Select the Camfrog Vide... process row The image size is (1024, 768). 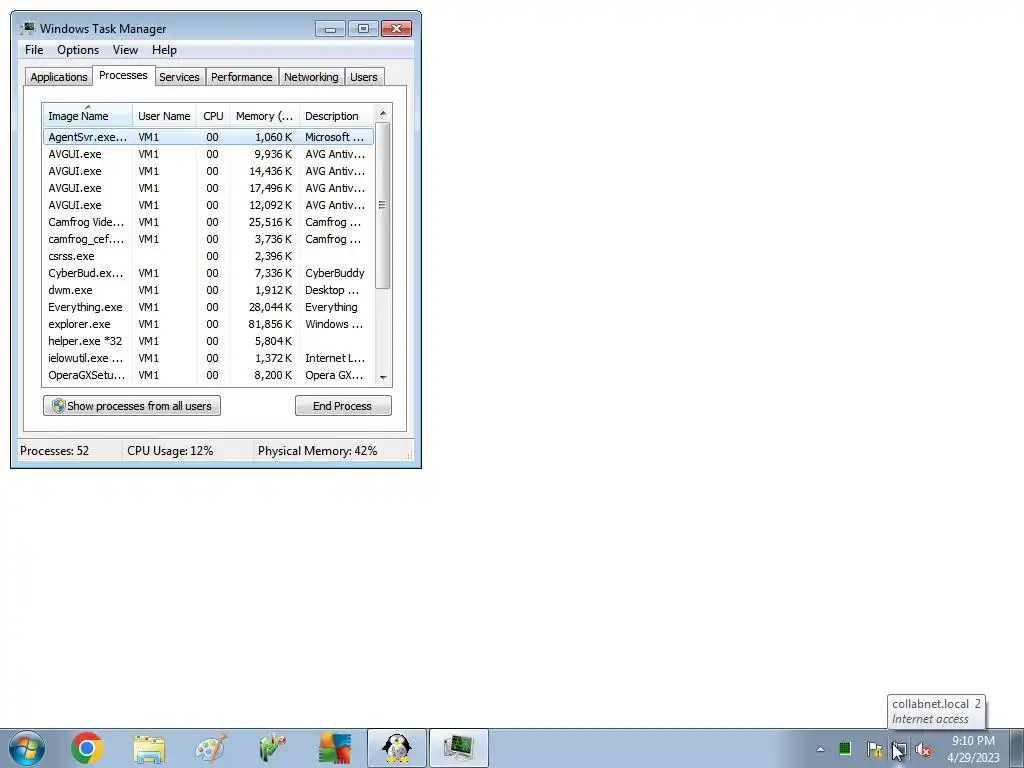tap(208, 222)
